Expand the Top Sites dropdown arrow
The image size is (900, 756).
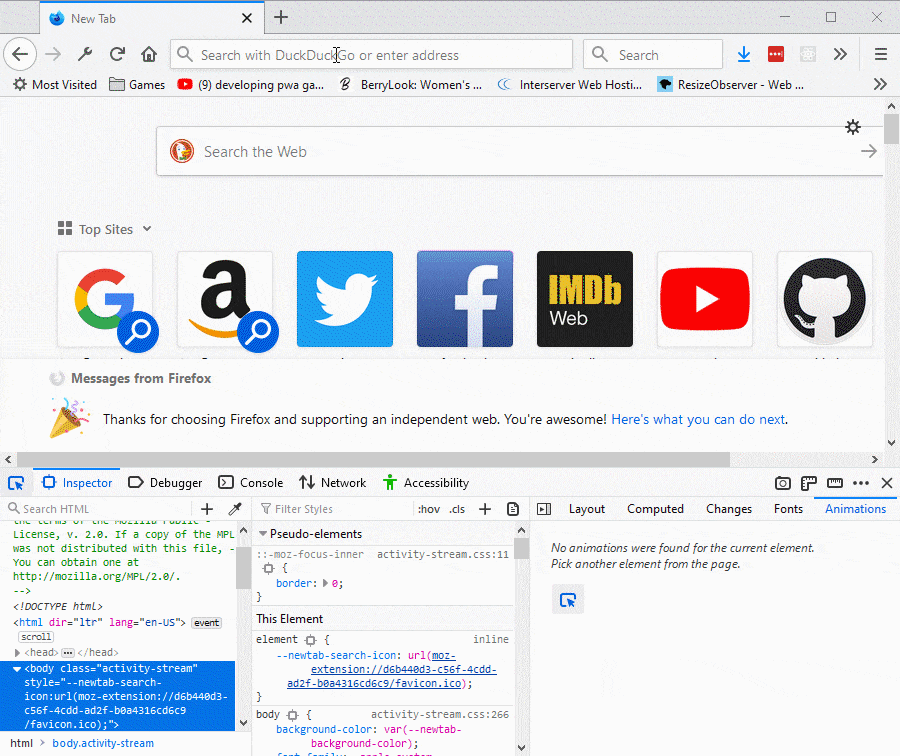click(147, 229)
